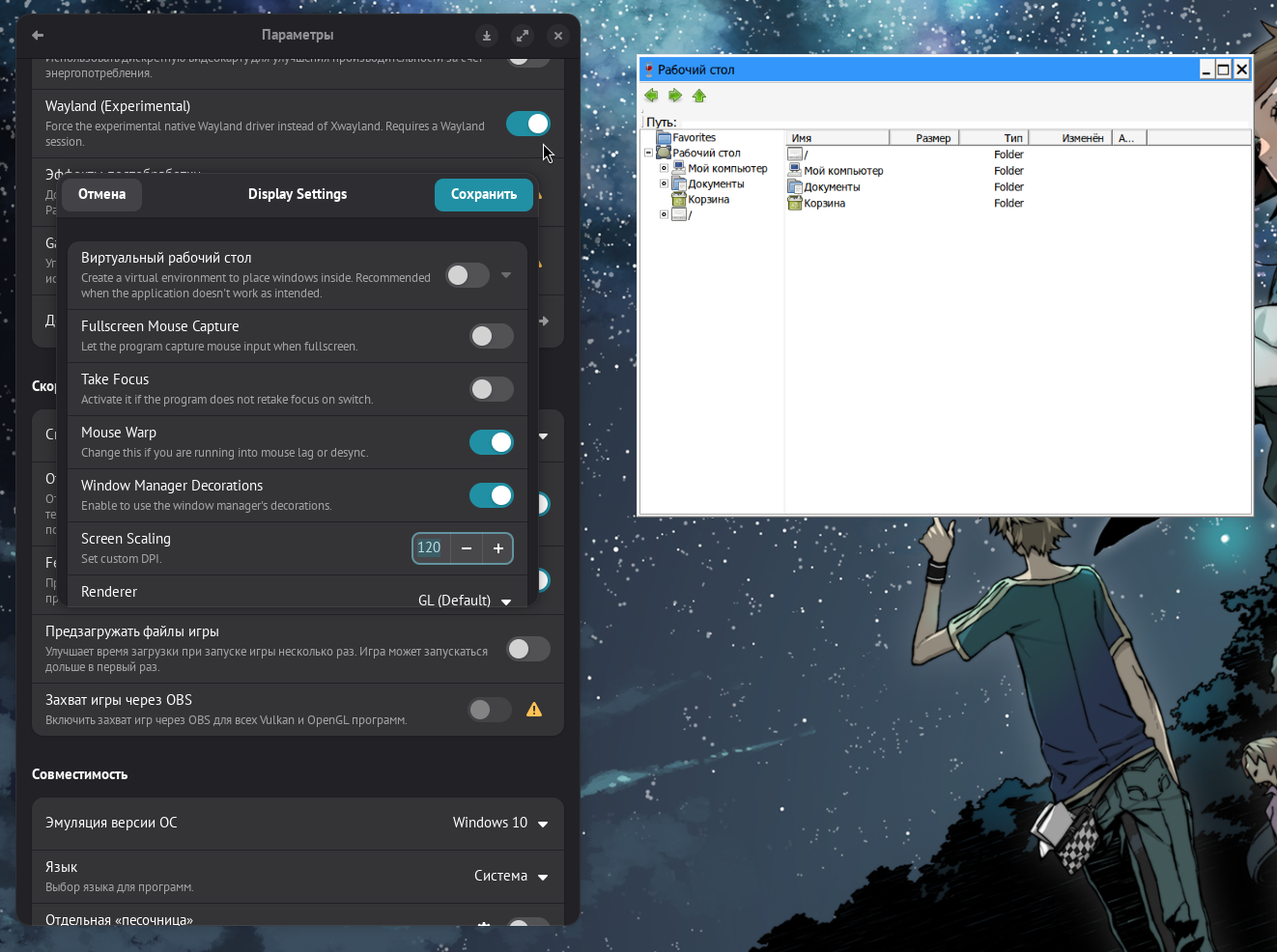
Task: Click the warning triangle beside OBS capture
Action: 534,710
